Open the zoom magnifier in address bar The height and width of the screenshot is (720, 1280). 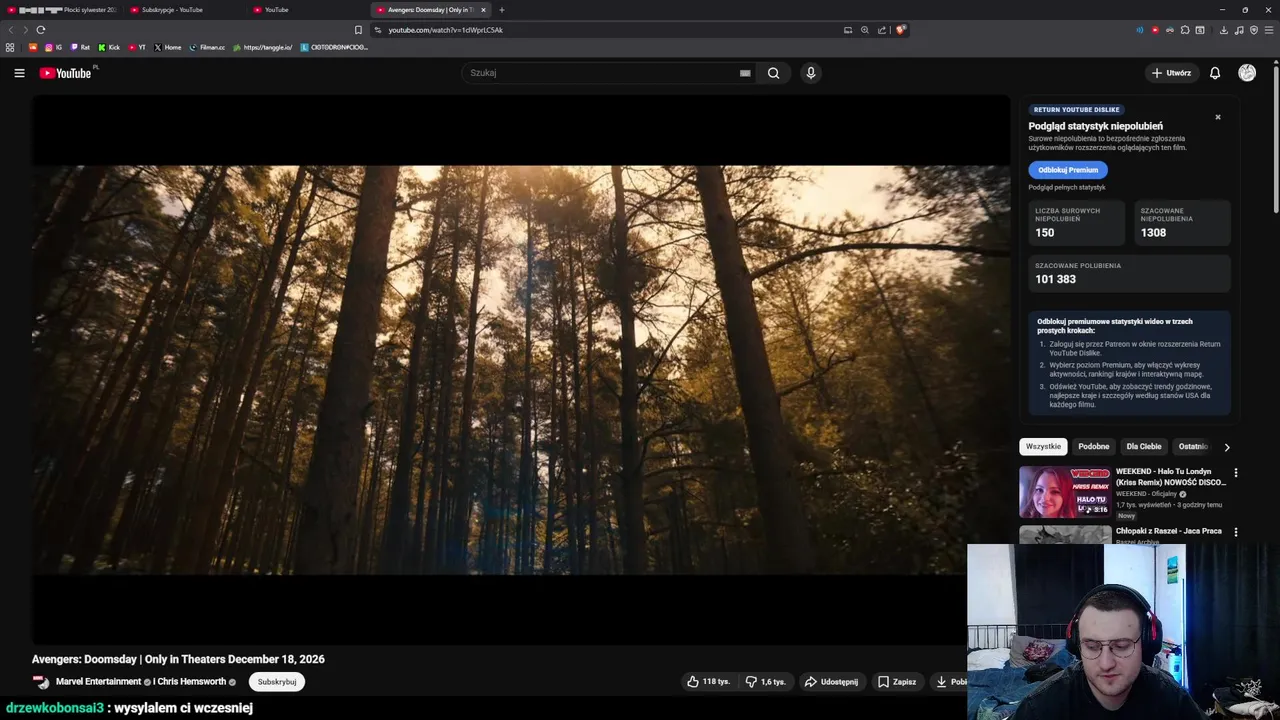tap(865, 30)
